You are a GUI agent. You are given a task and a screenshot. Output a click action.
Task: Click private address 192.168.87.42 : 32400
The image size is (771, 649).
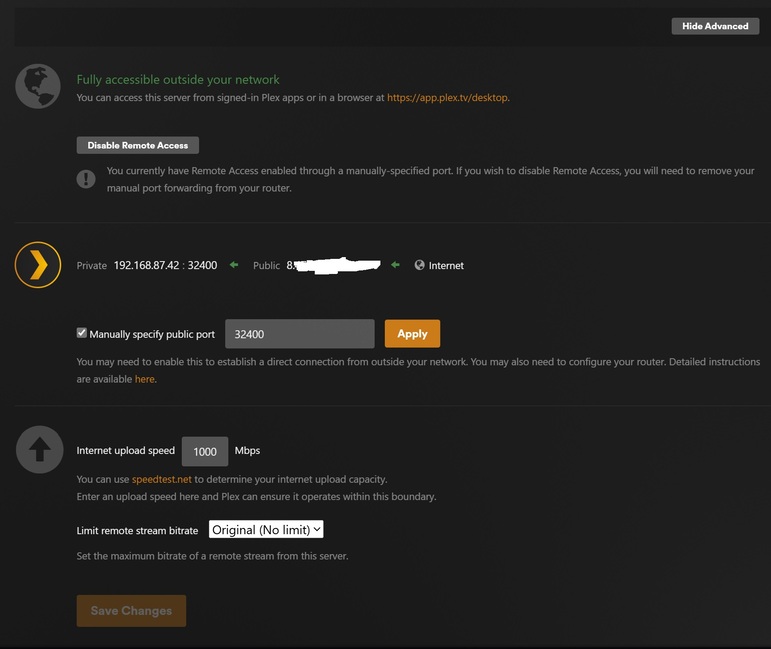click(165, 266)
